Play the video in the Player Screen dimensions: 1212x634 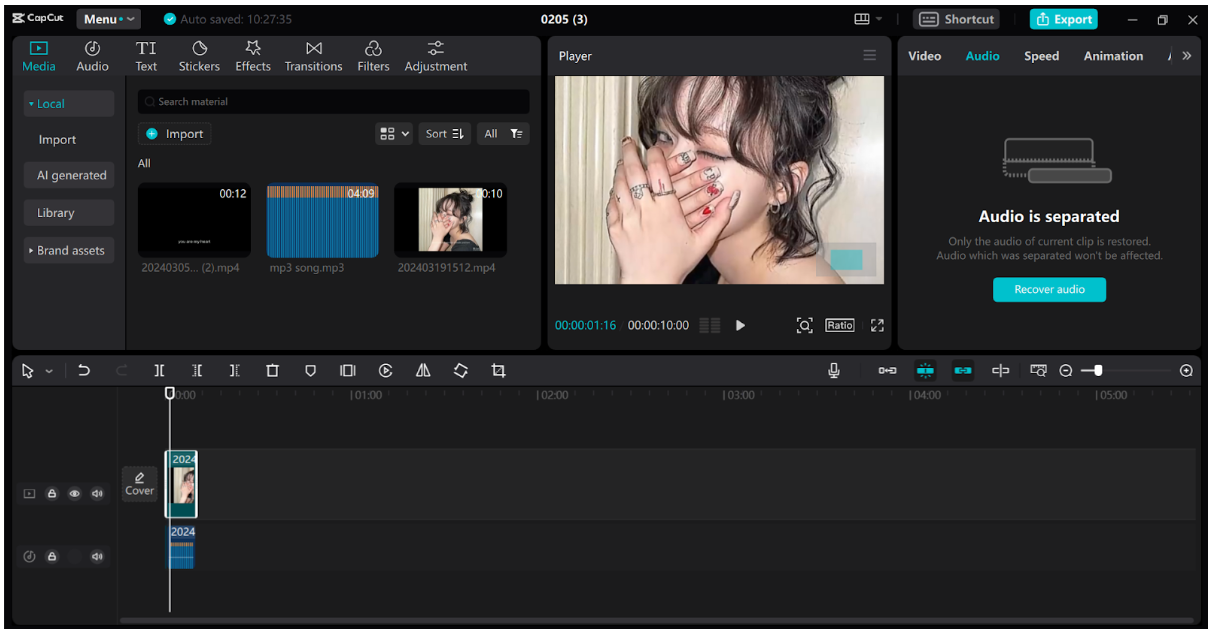[740, 325]
